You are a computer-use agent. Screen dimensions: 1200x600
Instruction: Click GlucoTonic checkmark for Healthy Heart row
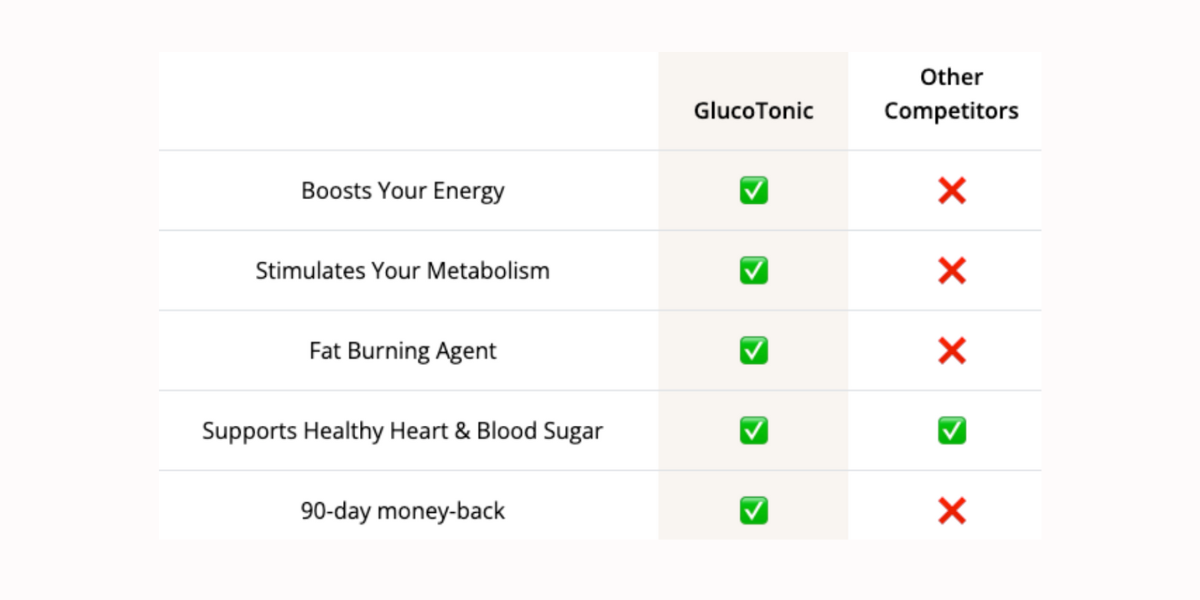pos(753,431)
